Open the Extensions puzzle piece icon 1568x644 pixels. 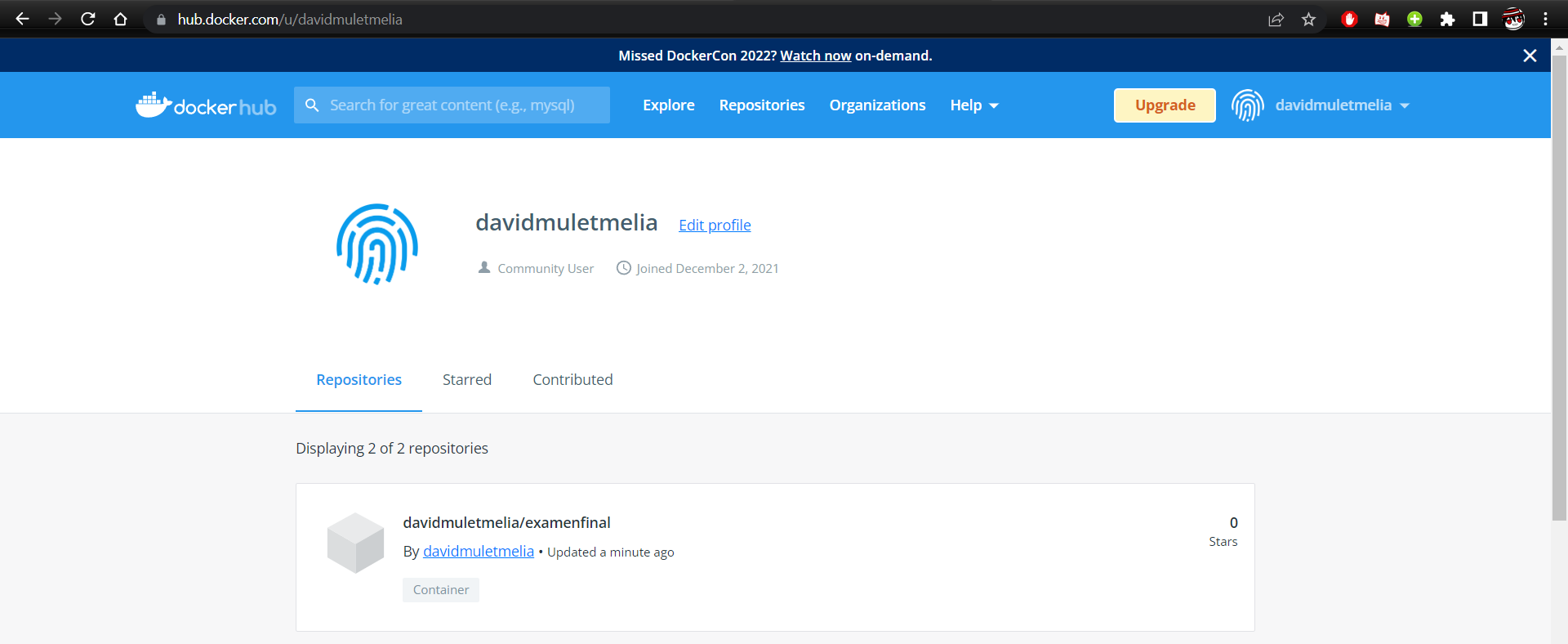click(1447, 20)
